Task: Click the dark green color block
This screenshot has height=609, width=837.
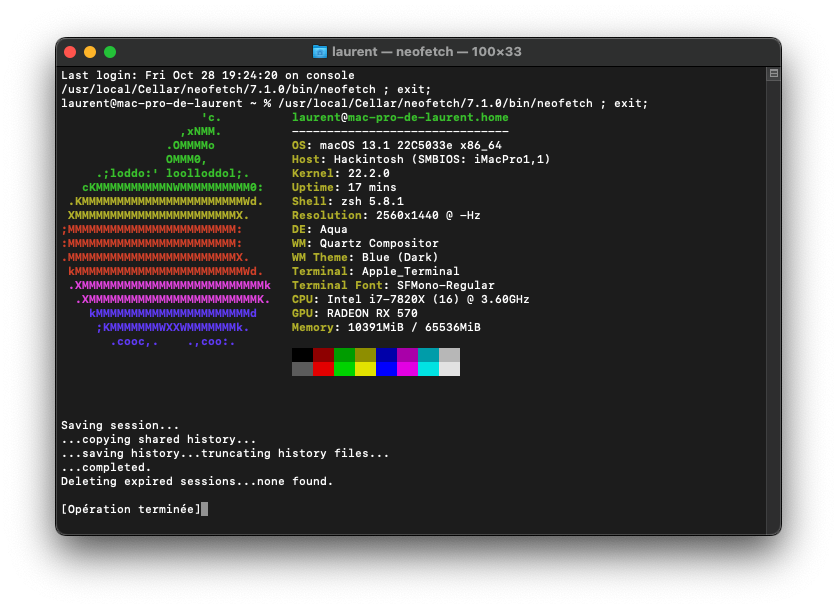Action: coord(344,355)
